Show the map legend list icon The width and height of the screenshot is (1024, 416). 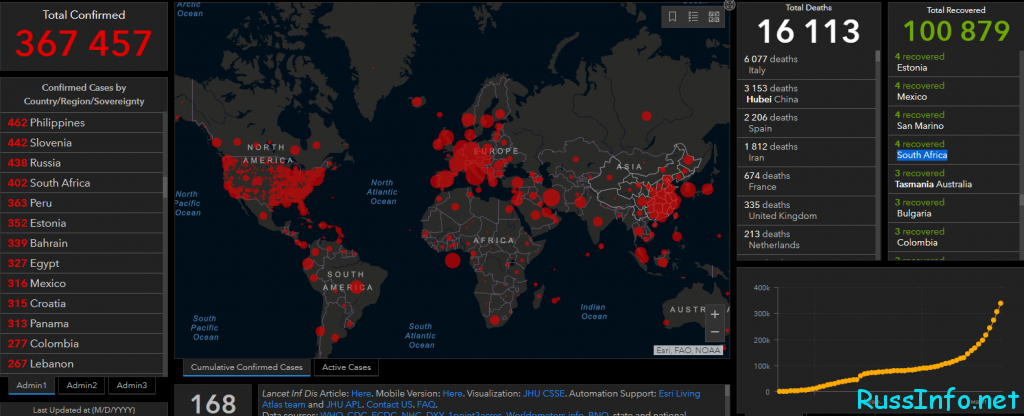(x=693, y=17)
